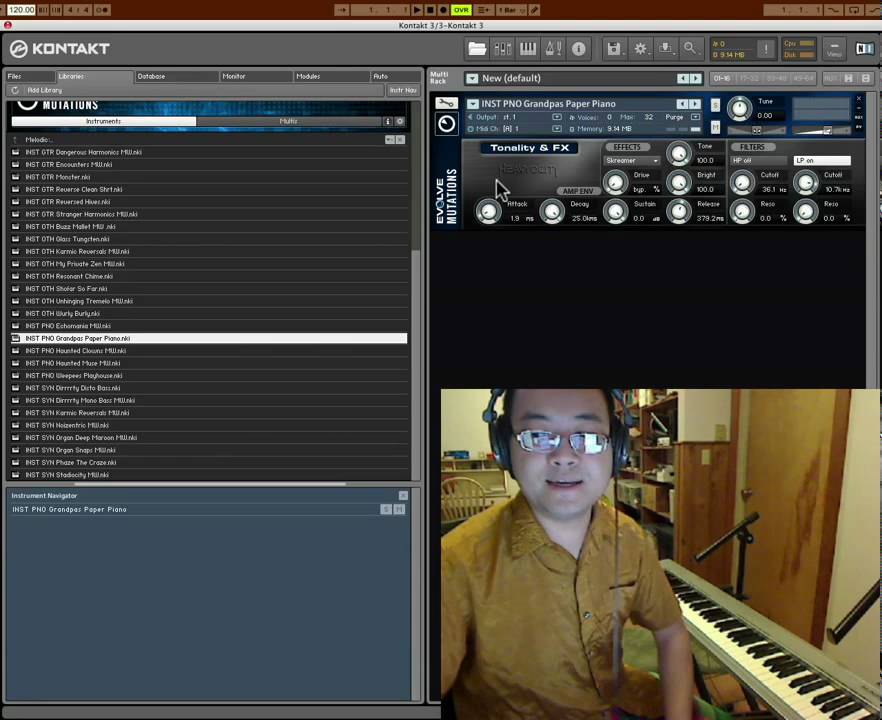882x720 pixels.
Task: Switch to the Modules tab
Action: 331,76
